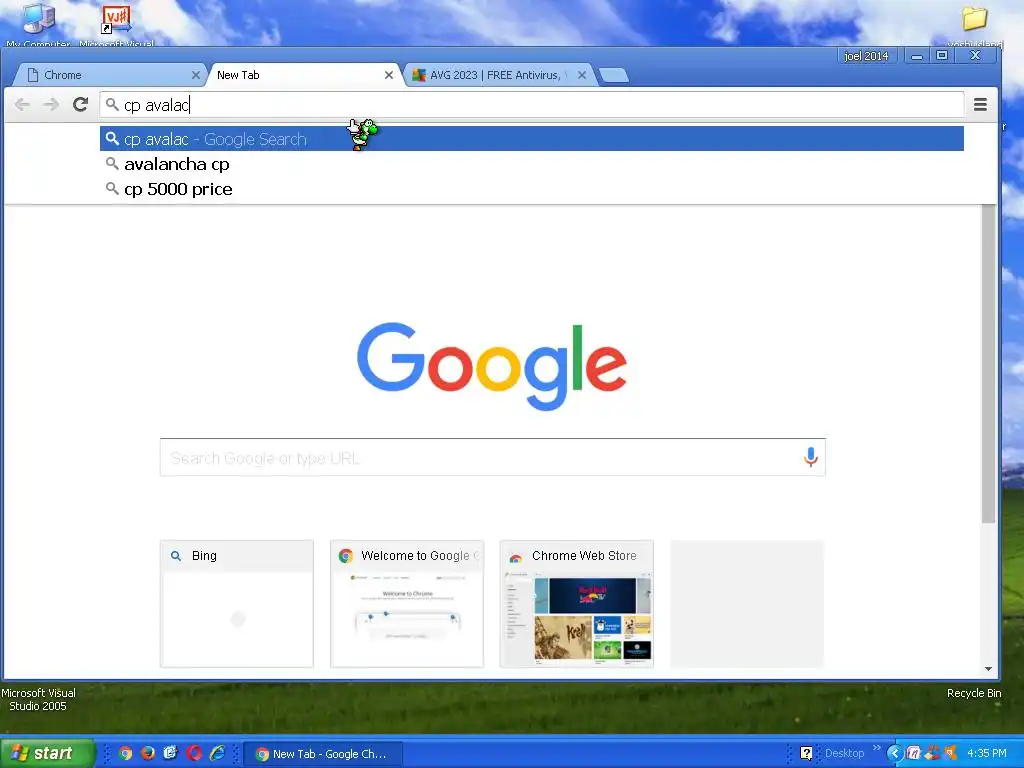Open the Desktop toolbar on the taskbar

844,754
